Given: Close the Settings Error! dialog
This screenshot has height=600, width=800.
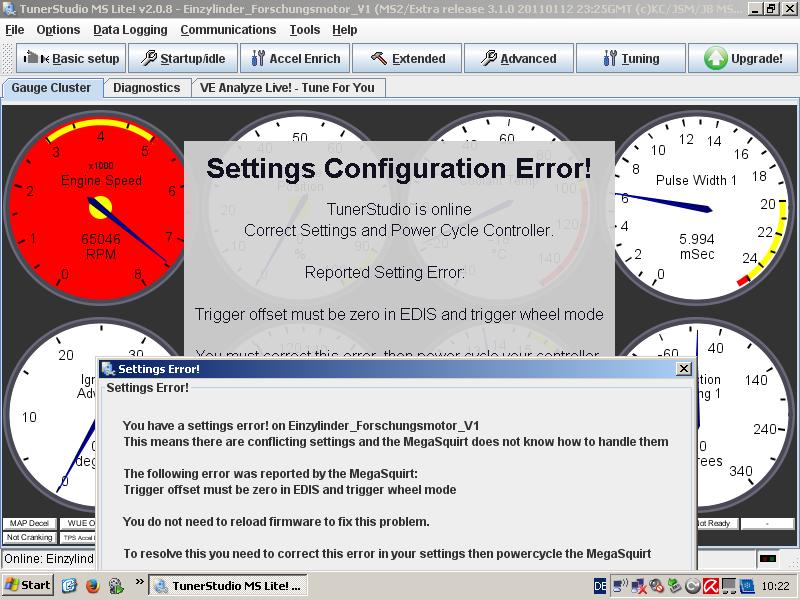Looking at the screenshot, I should pyautogui.click(x=684, y=369).
